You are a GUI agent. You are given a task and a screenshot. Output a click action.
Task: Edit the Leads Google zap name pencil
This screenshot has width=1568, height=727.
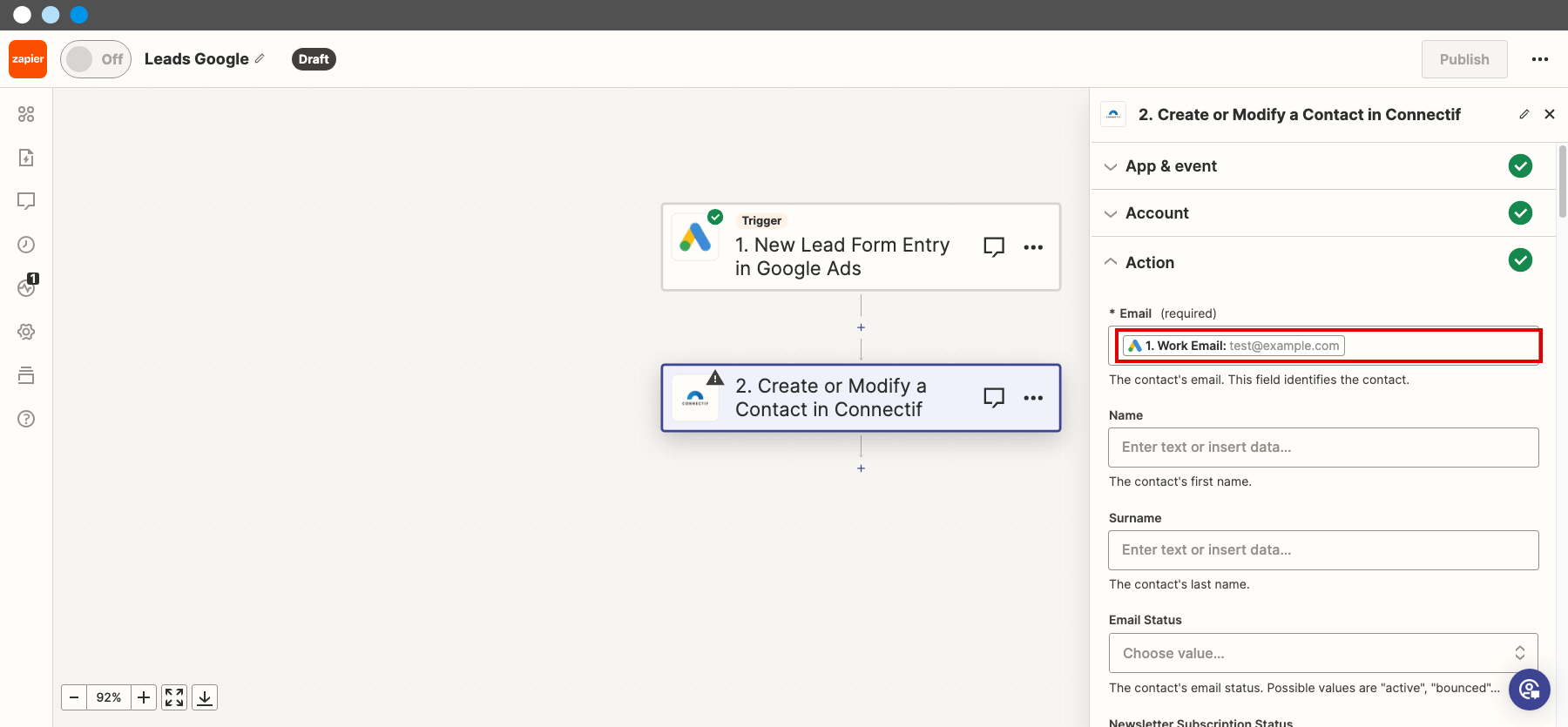pos(260,58)
